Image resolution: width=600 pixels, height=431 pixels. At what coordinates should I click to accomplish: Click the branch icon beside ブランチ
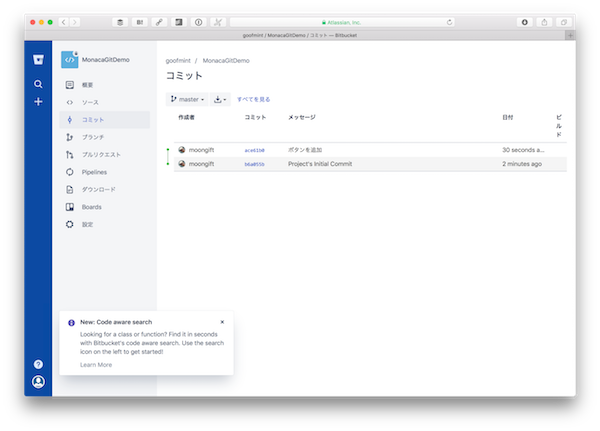70,137
